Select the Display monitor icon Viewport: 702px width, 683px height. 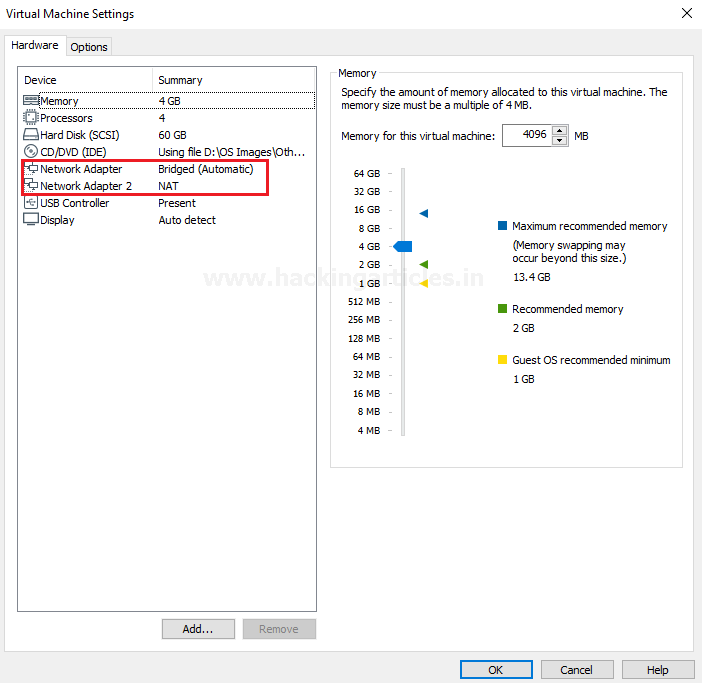click(31, 220)
